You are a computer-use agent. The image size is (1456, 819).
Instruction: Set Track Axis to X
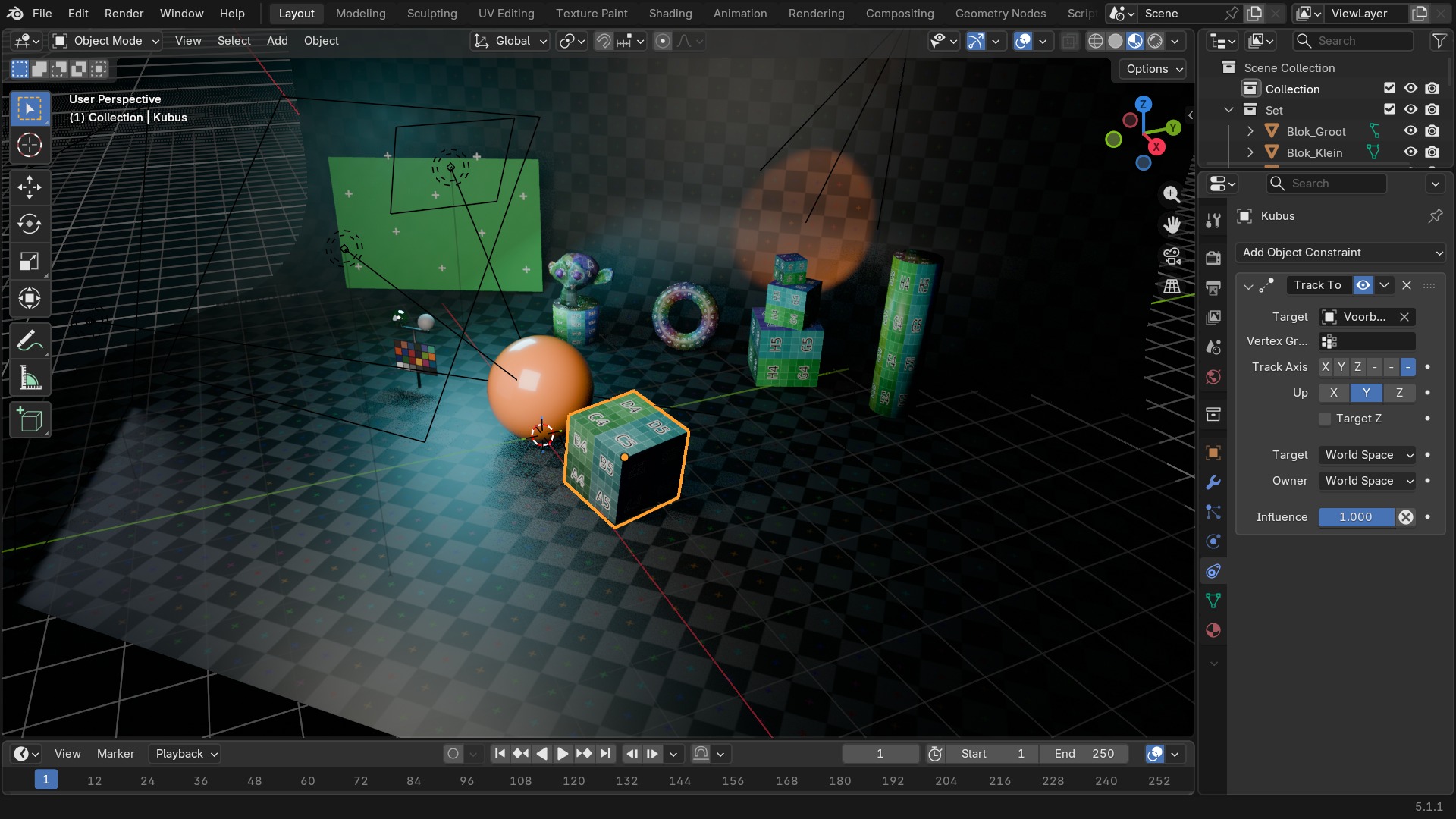pos(1326,367)
